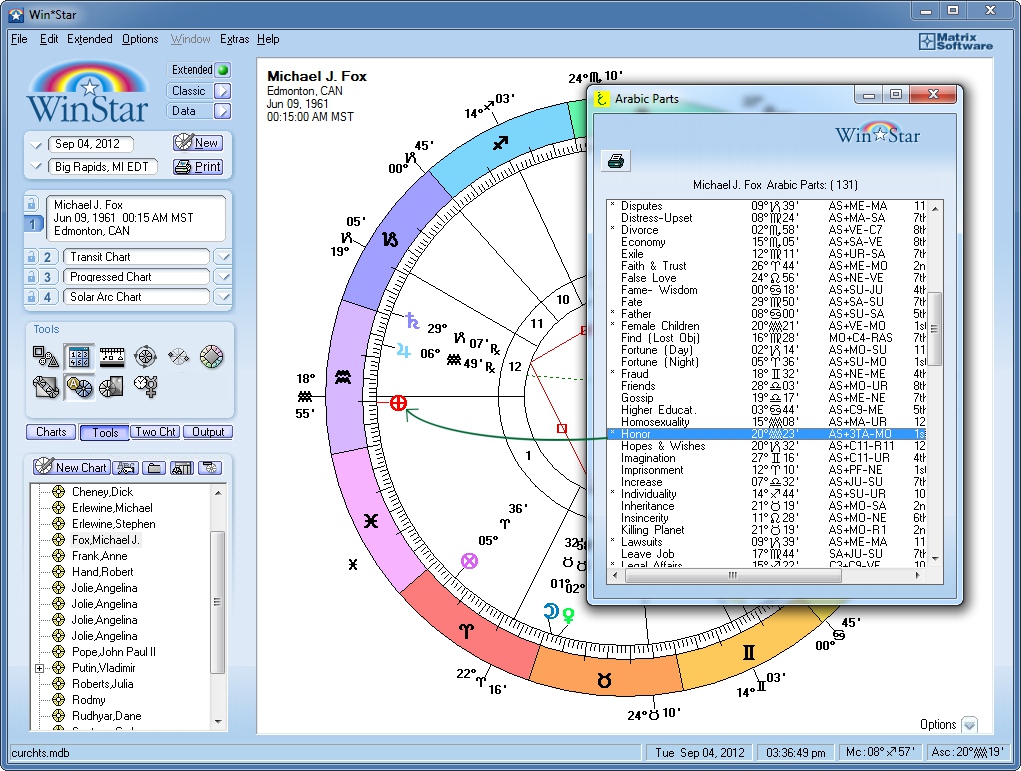Viewport: 1021px width, 771px height.
Task: Switch to the Two Cht tab
Action: coord(156,432)
